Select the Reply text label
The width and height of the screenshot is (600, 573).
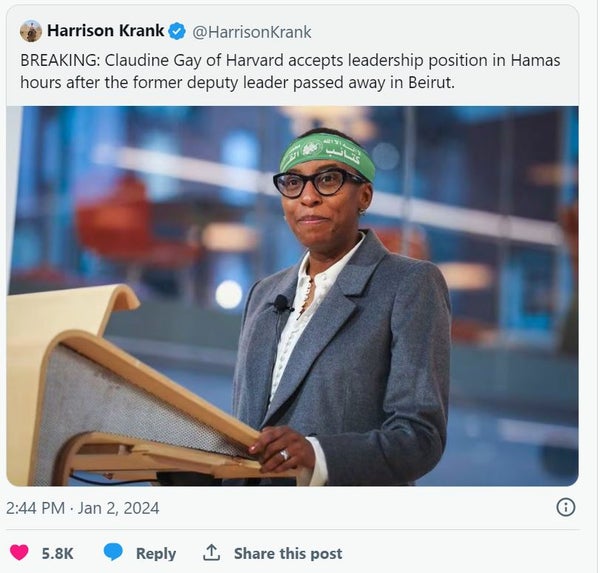click(156, 553)
